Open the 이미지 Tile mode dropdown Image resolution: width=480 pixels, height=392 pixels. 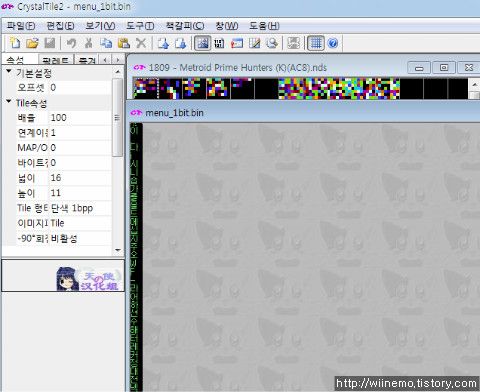point(80,223)
